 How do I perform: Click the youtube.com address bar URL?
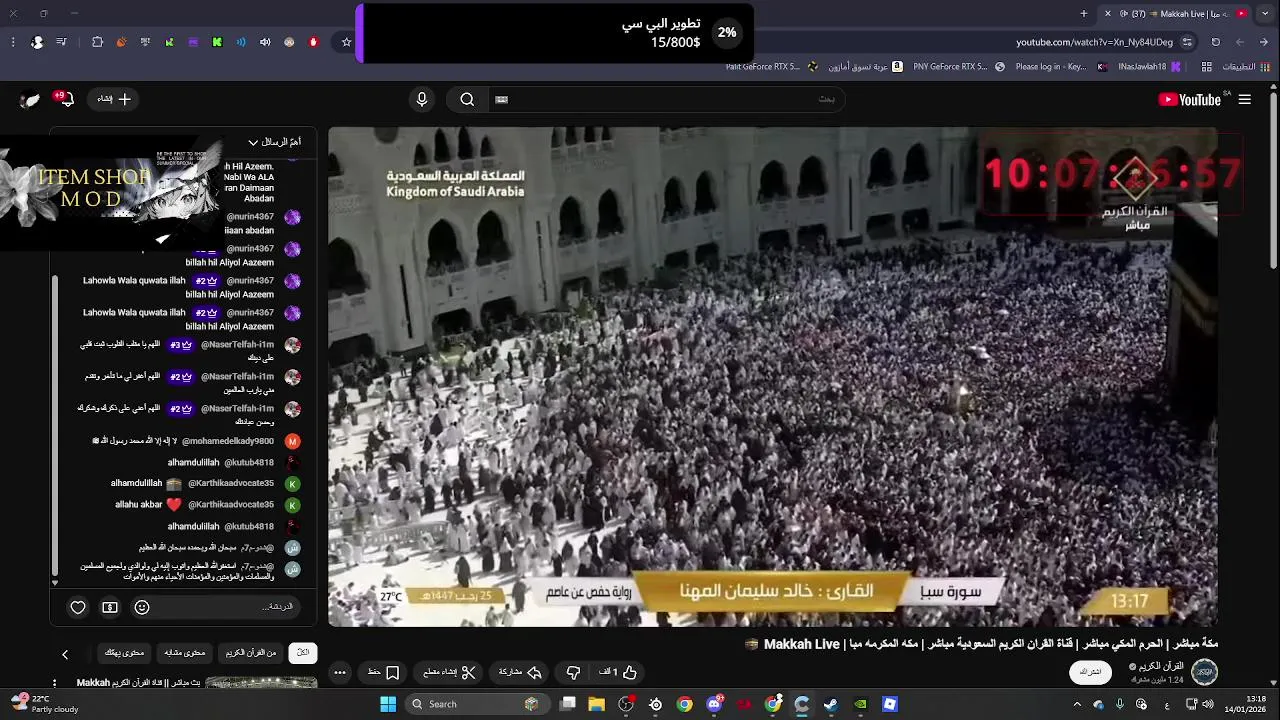pyautogui.click(x=1094, y=42)
